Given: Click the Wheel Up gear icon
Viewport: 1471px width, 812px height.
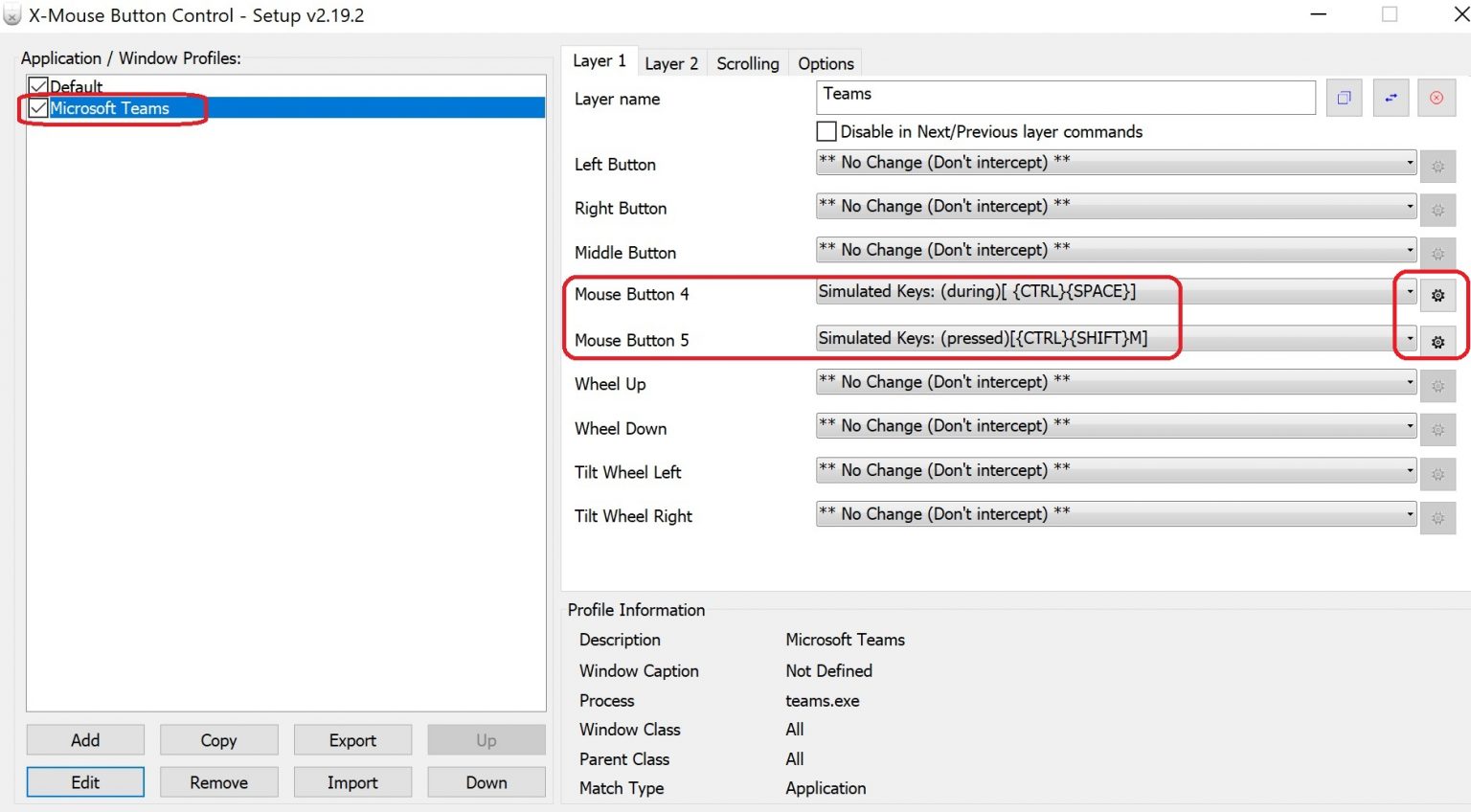Looking at the screenshot, I should 1437,386.
